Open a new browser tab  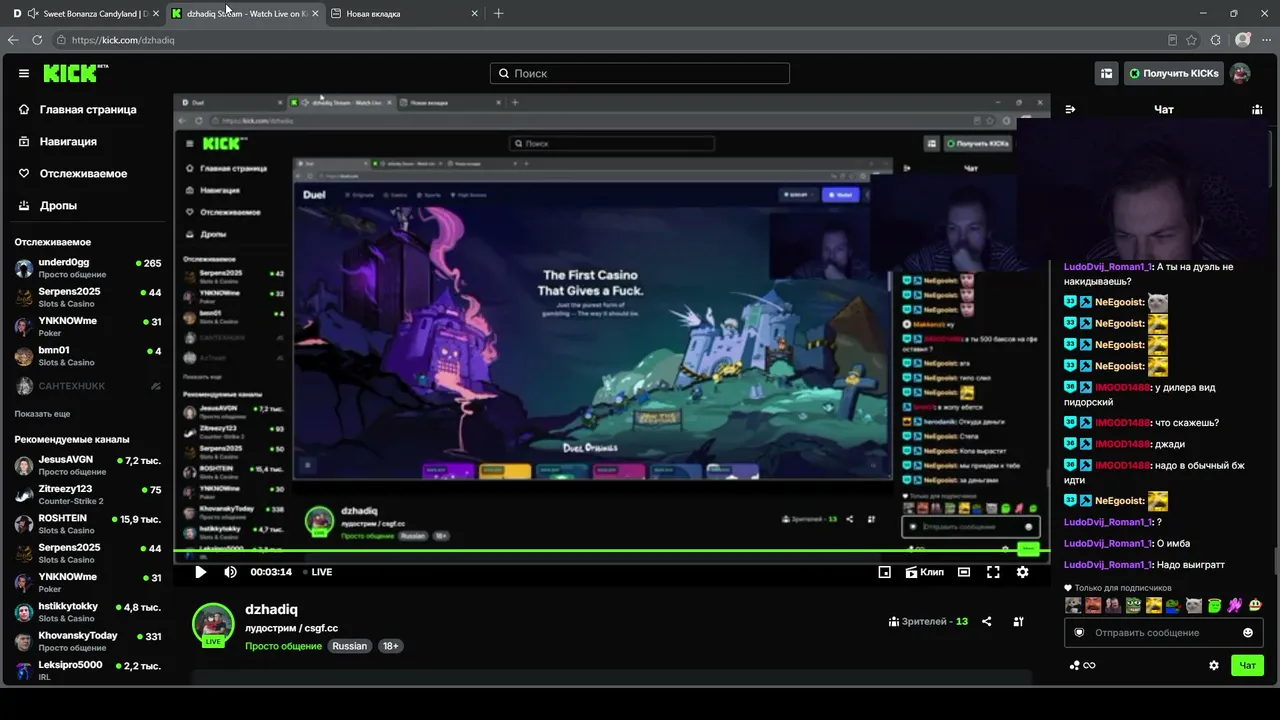click(x=499, y=14)
